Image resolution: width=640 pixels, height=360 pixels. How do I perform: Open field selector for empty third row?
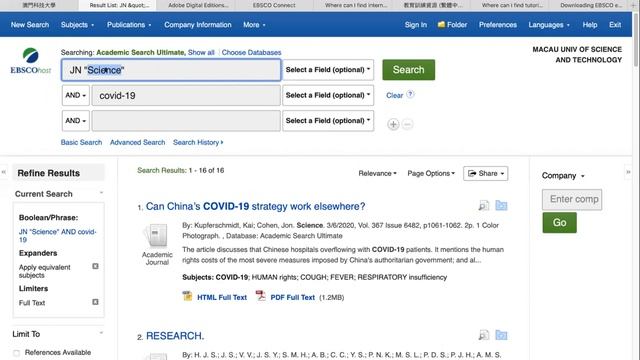pos(328,121)
